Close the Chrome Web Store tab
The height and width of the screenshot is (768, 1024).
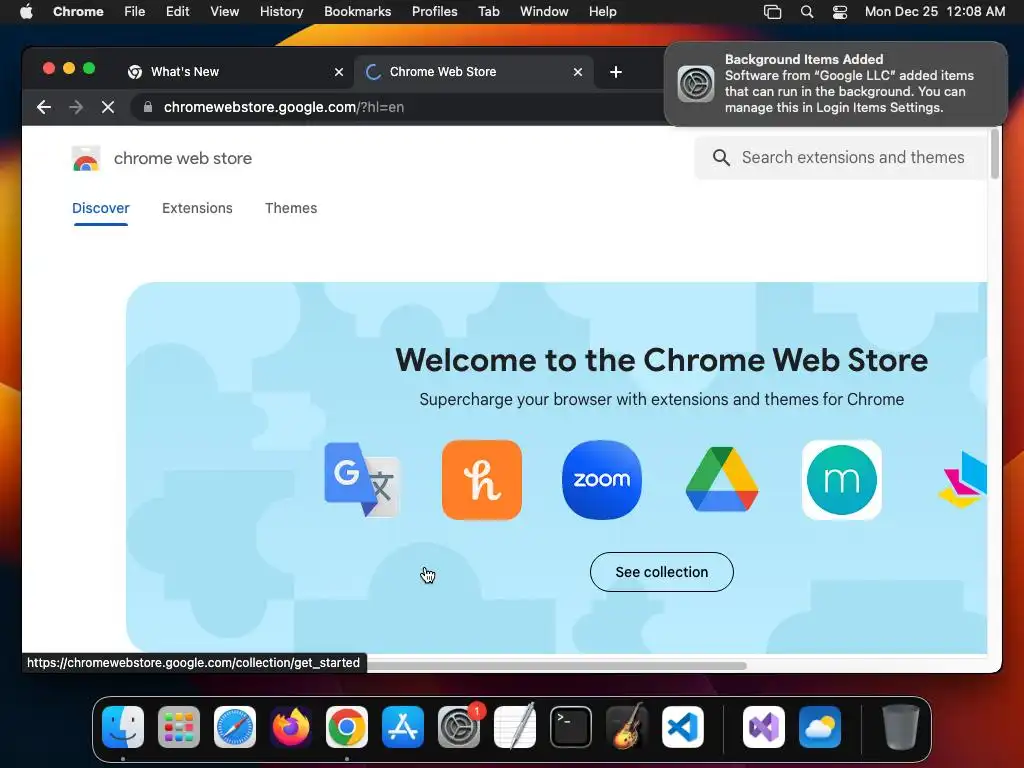click(x=577, y=72)
